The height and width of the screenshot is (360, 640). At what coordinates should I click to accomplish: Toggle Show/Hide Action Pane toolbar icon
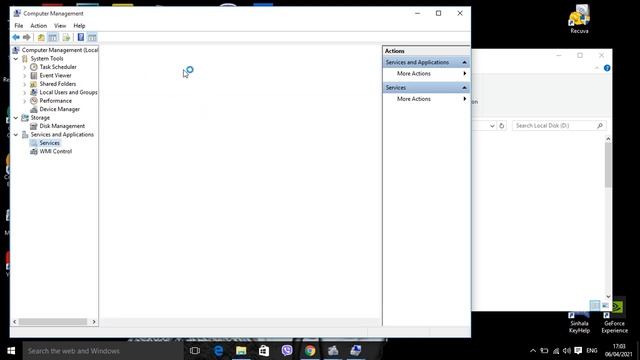tap(92, 38)
